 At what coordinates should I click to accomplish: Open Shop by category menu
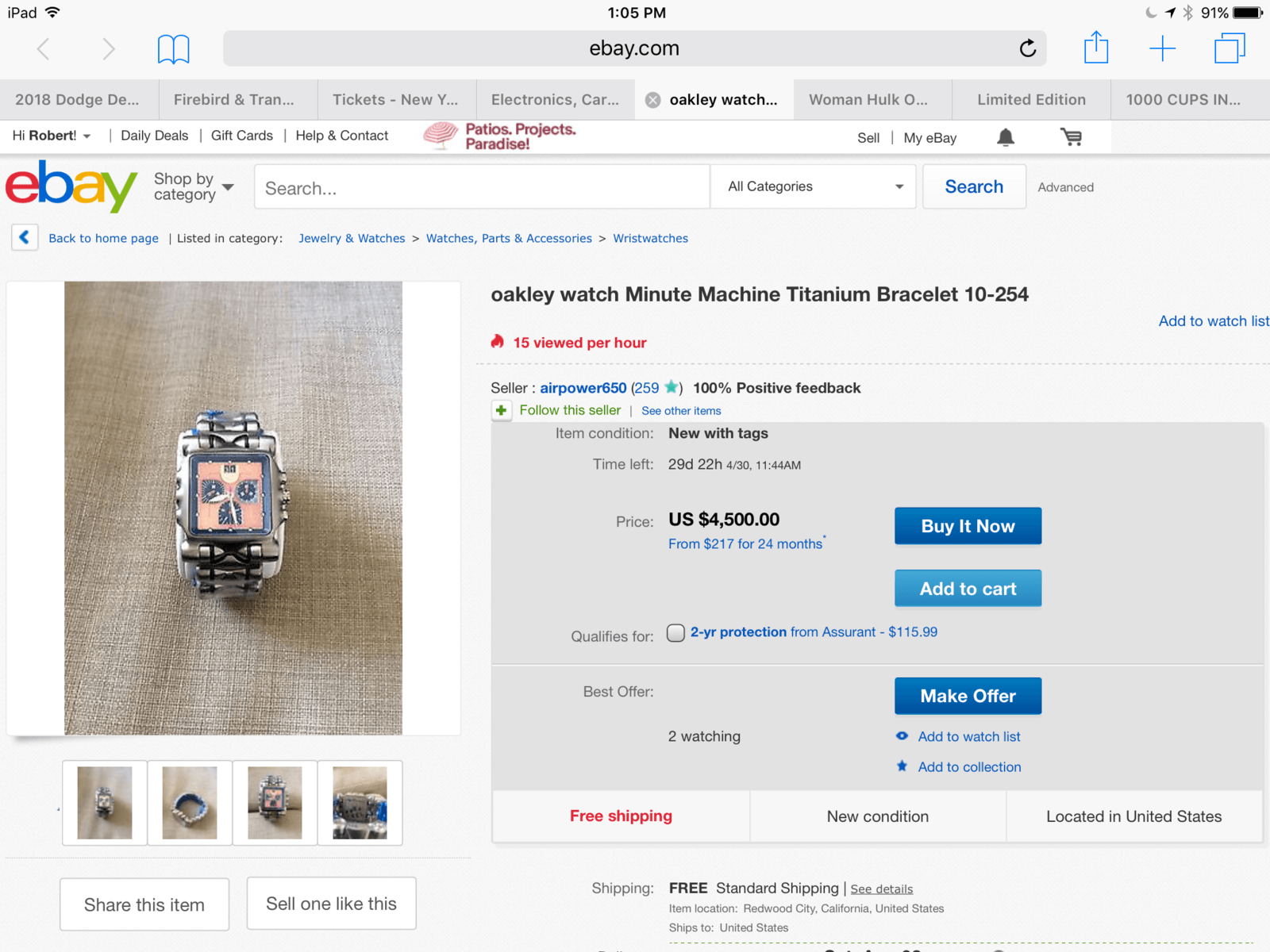tap(194, 186)
